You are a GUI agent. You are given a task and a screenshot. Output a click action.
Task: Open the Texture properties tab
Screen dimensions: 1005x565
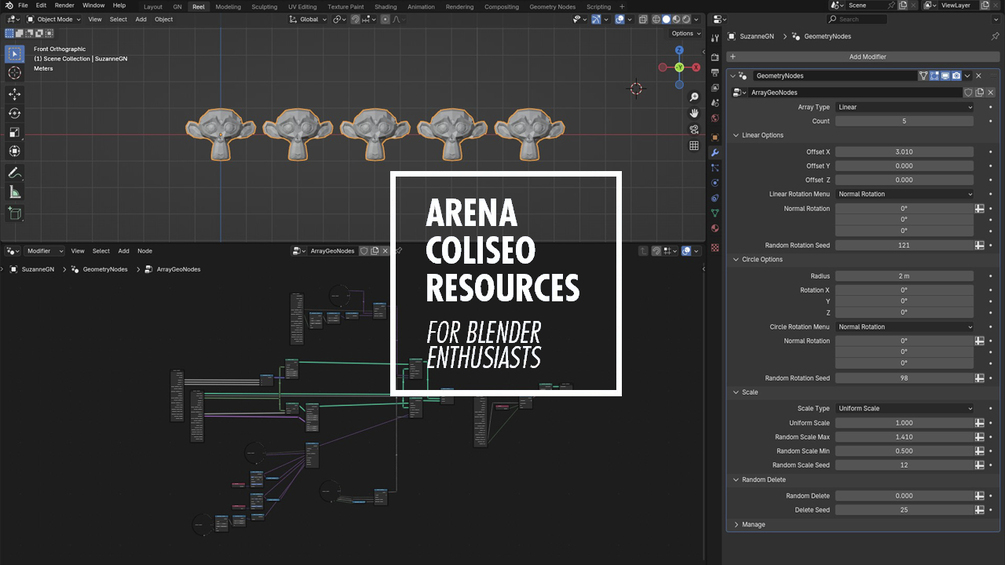coord(715,247)
